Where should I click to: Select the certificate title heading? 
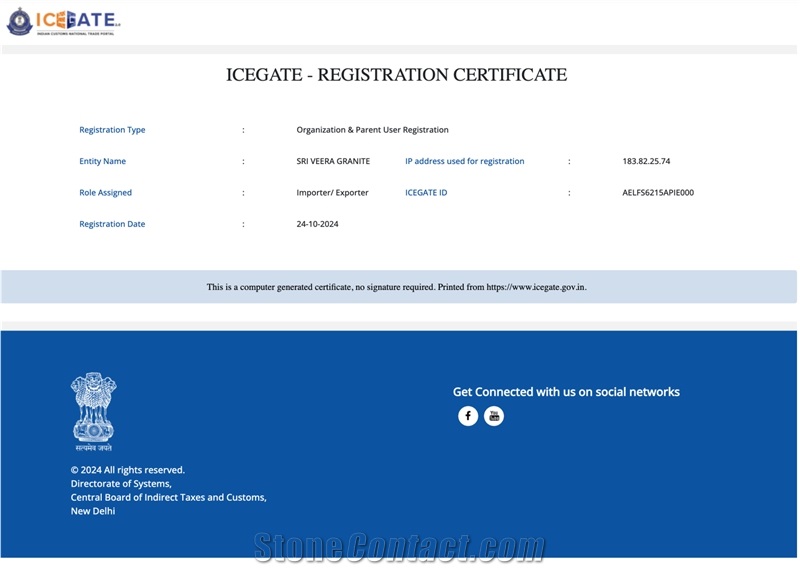tap(396, 75)
